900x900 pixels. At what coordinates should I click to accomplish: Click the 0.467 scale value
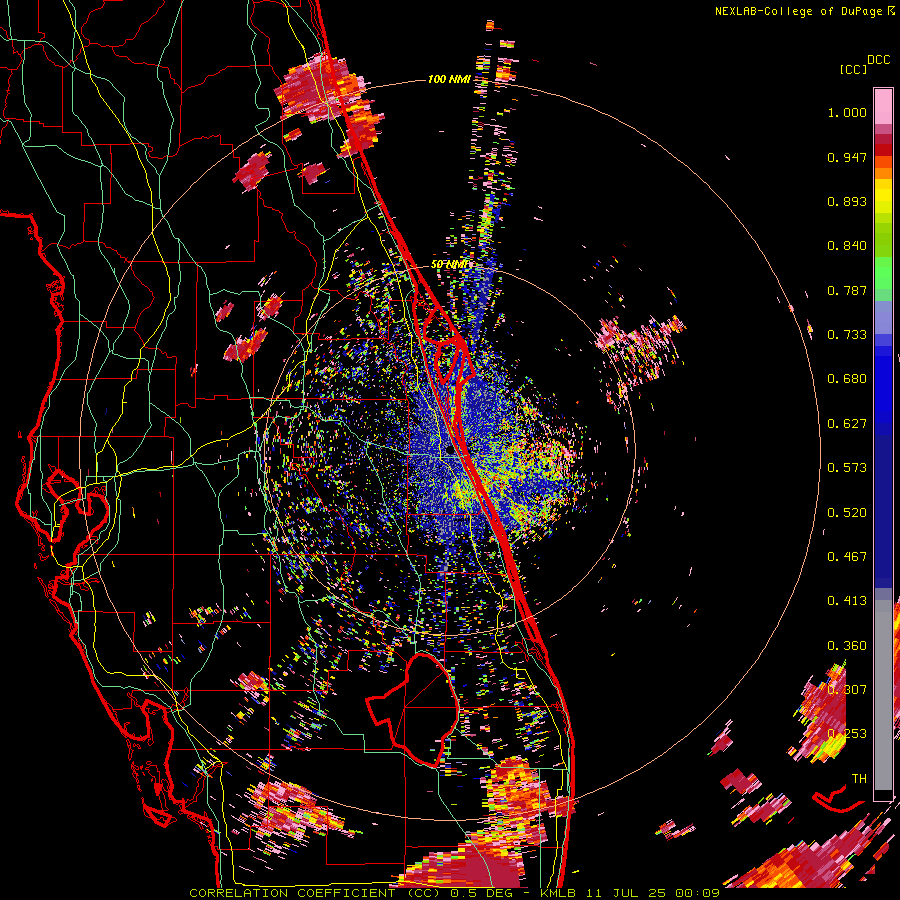pos(847,557)
